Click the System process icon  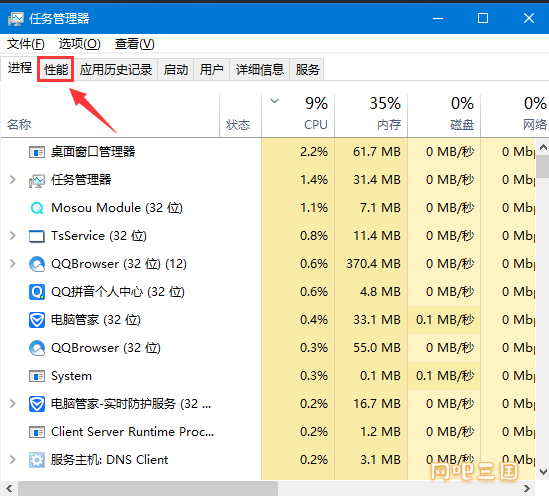[37, 376]
